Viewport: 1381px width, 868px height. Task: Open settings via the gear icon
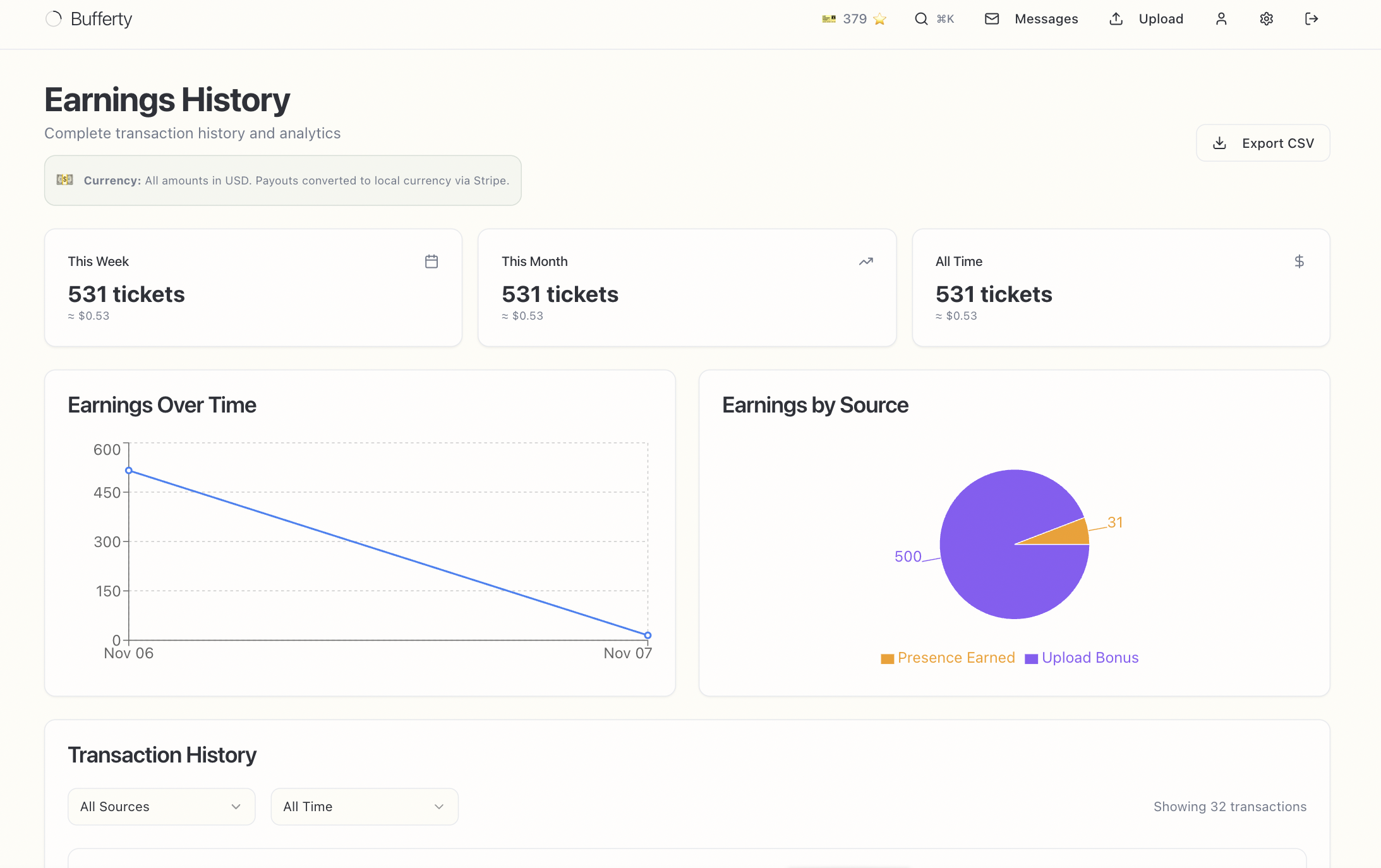1265,18
